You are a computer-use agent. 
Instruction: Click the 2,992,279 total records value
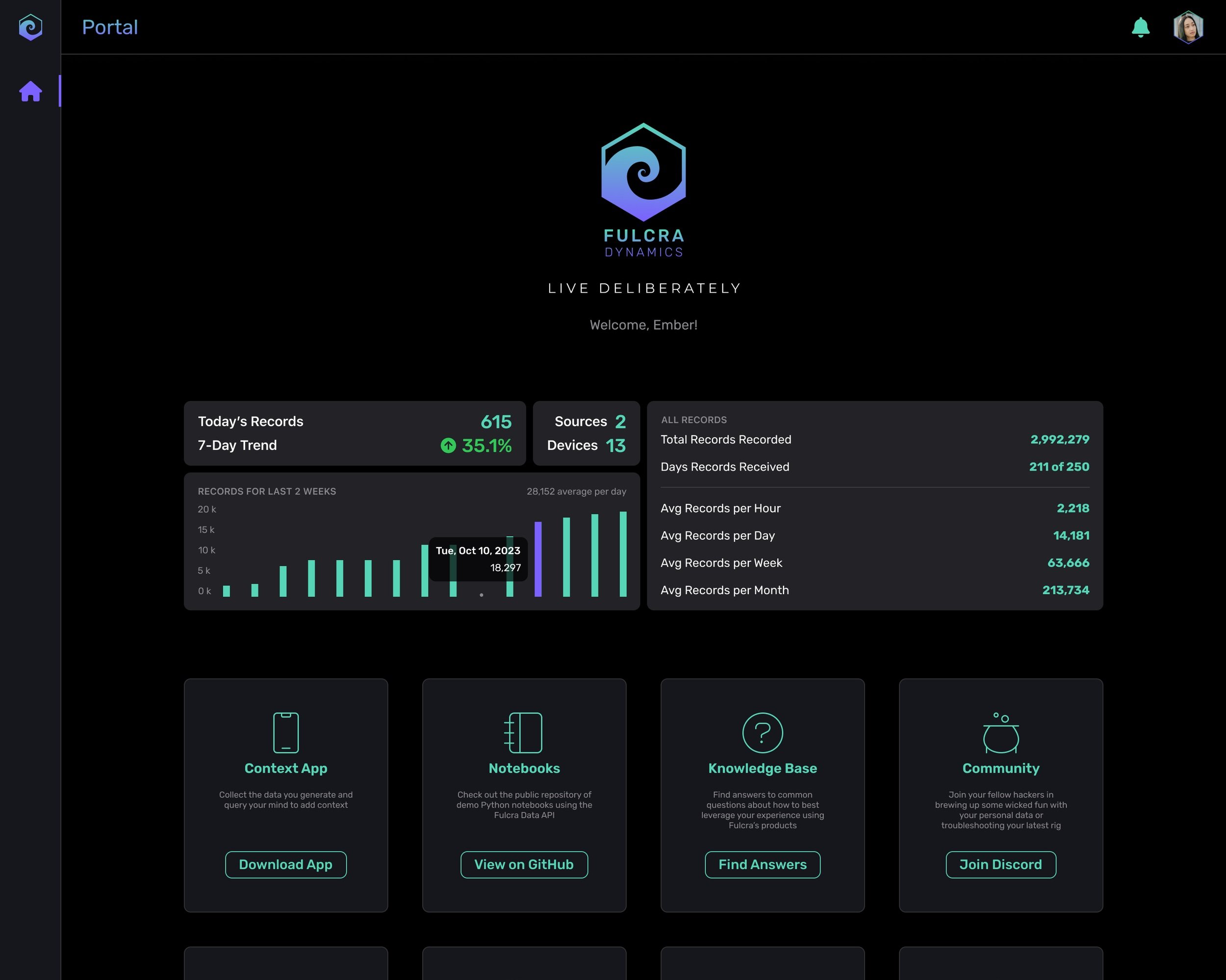click(1059, 439)
